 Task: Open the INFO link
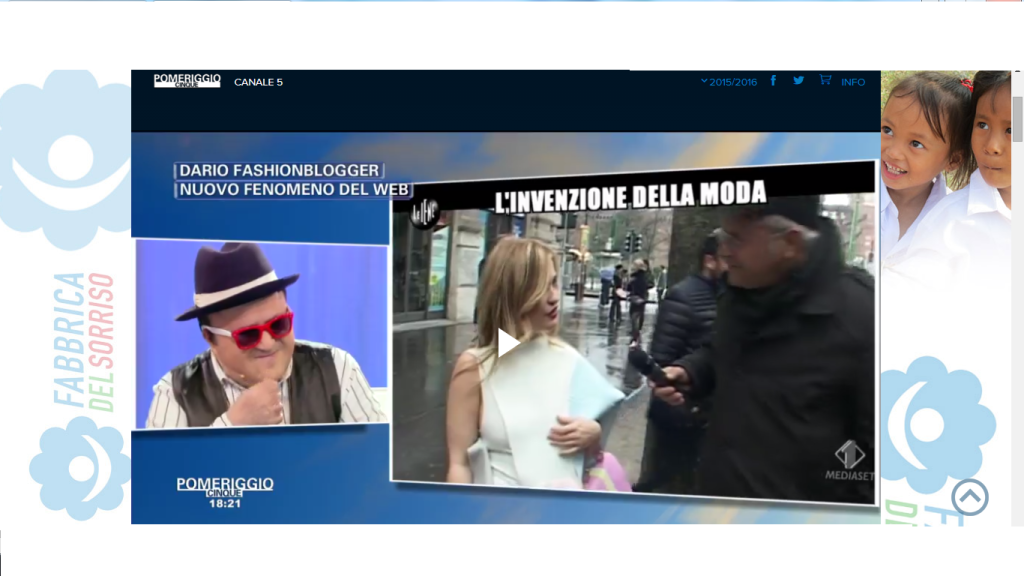click(x=853, y=82)
